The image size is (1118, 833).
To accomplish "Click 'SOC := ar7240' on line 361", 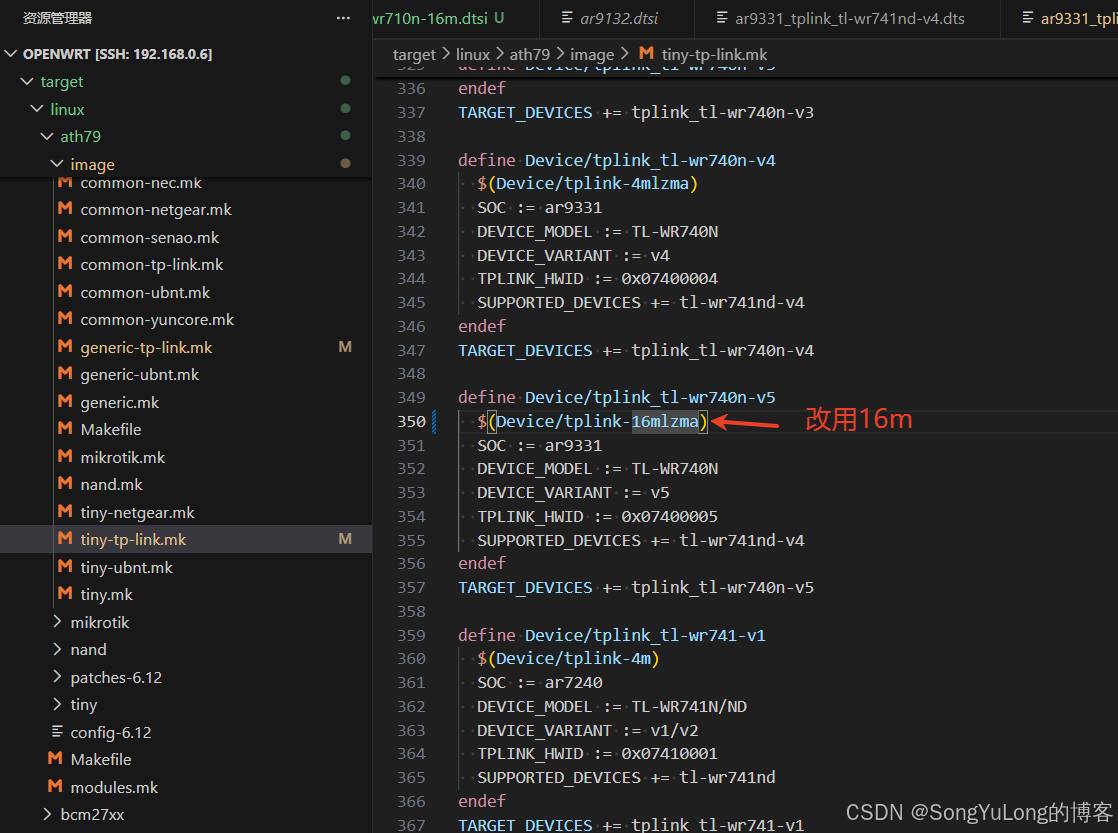I will tap(540, 683).
